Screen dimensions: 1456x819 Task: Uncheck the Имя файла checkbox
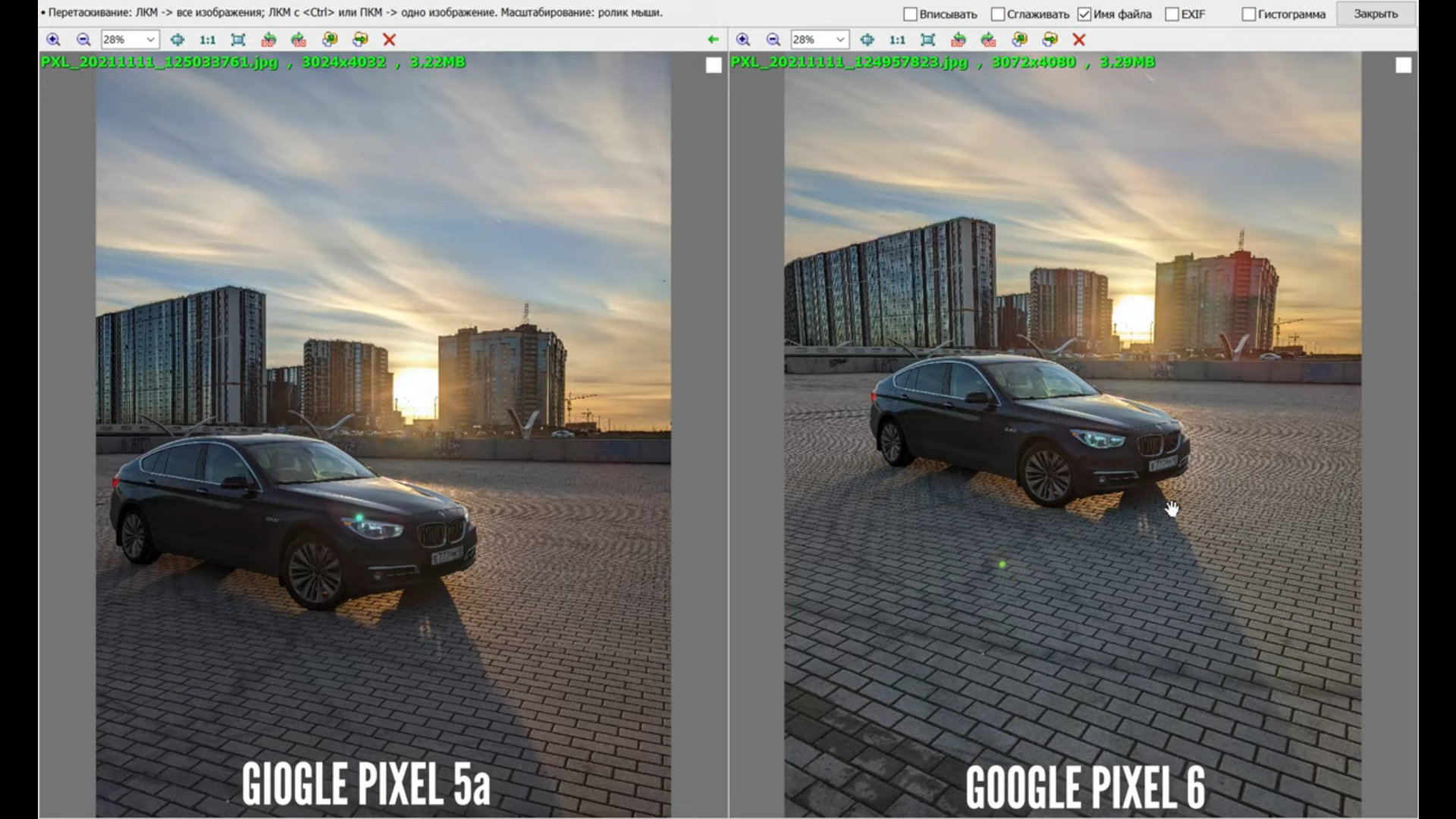[1084, 14]
